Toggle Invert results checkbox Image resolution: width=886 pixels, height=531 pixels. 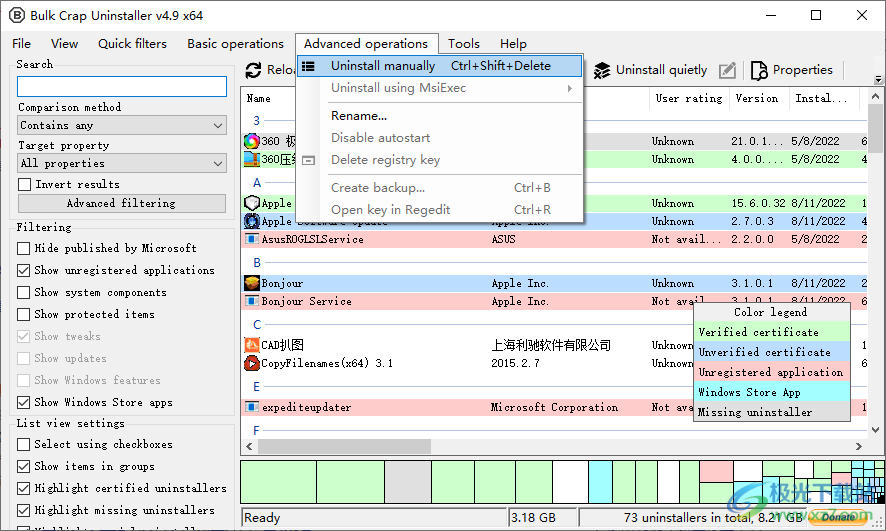pos(24,185)
